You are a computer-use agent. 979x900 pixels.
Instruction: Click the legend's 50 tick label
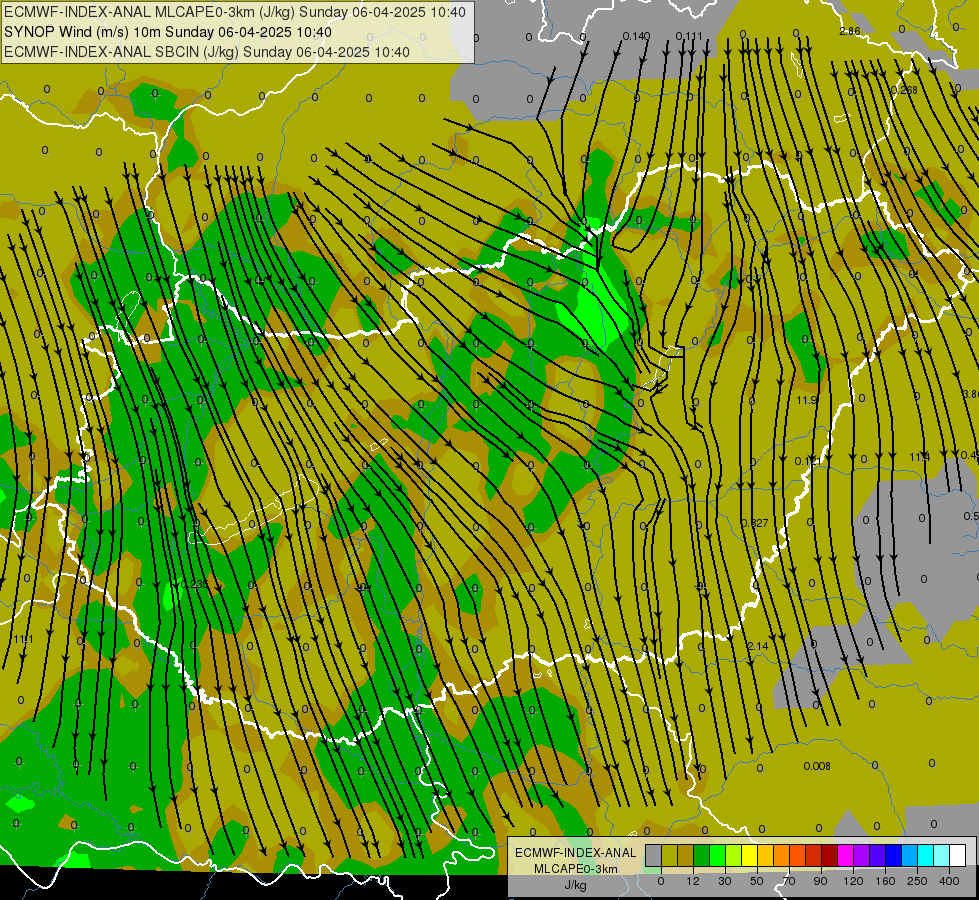tap(757, 881)
